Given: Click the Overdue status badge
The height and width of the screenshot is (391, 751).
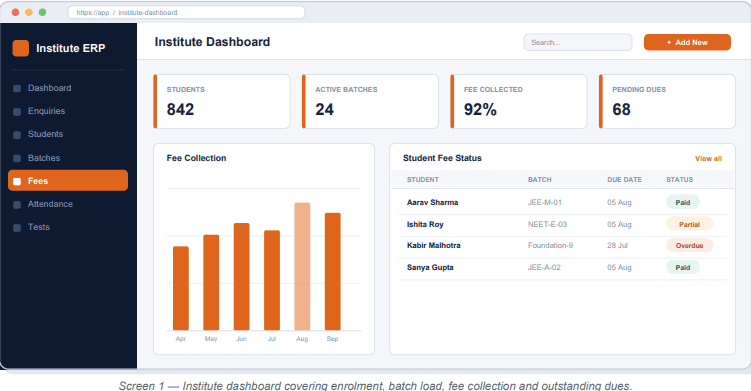Looking at the screenshot, I should coord(689,245).
